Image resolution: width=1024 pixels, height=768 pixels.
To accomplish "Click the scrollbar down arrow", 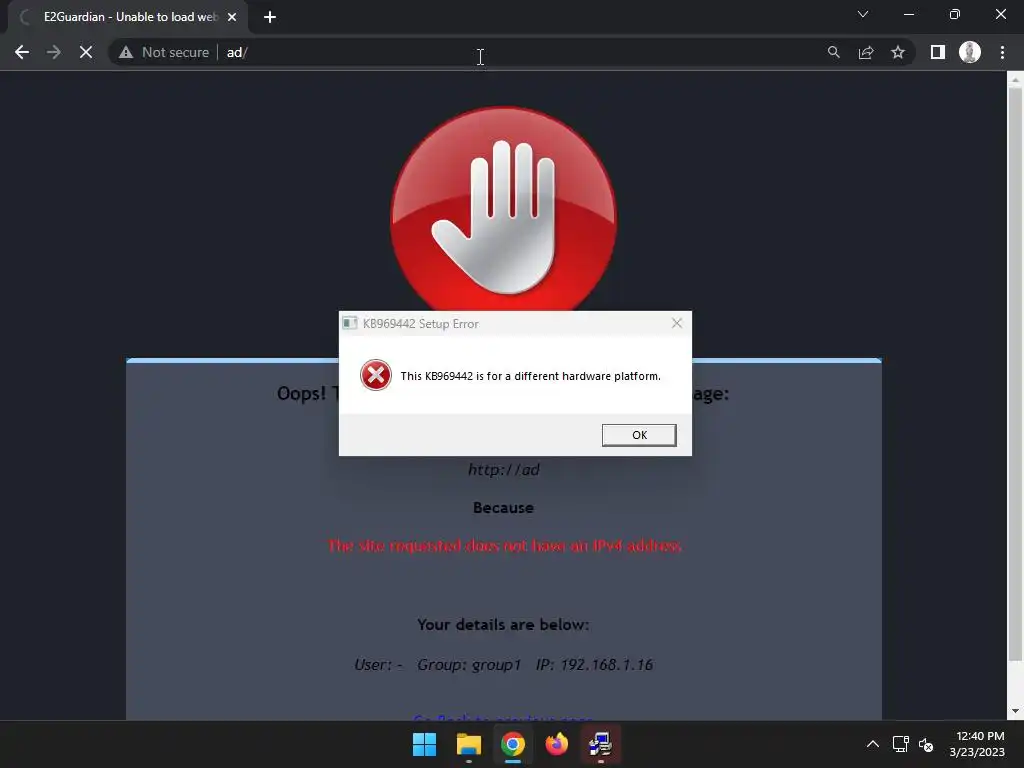I will coord(1015,711).
